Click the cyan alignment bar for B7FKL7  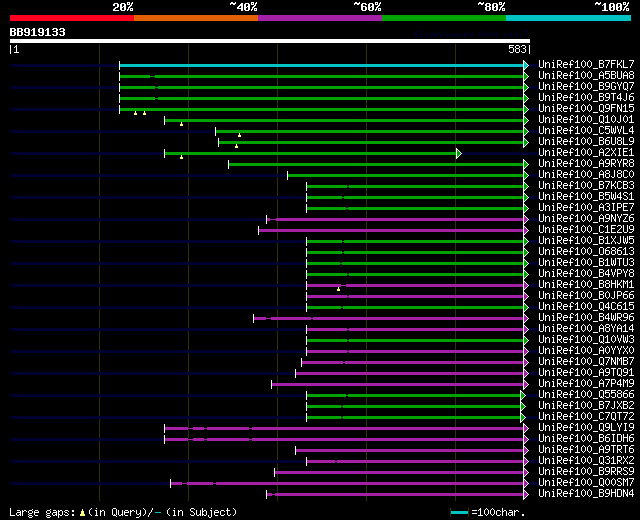click(x=322, y=65)
